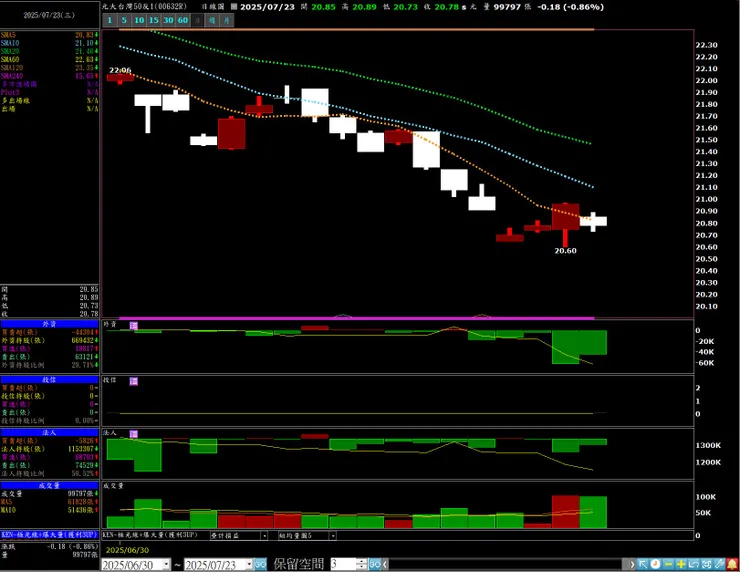Screen dimensions: 740x572
Task: Click the 20.60 low price label on chart
Action: [x=565, y=251]
